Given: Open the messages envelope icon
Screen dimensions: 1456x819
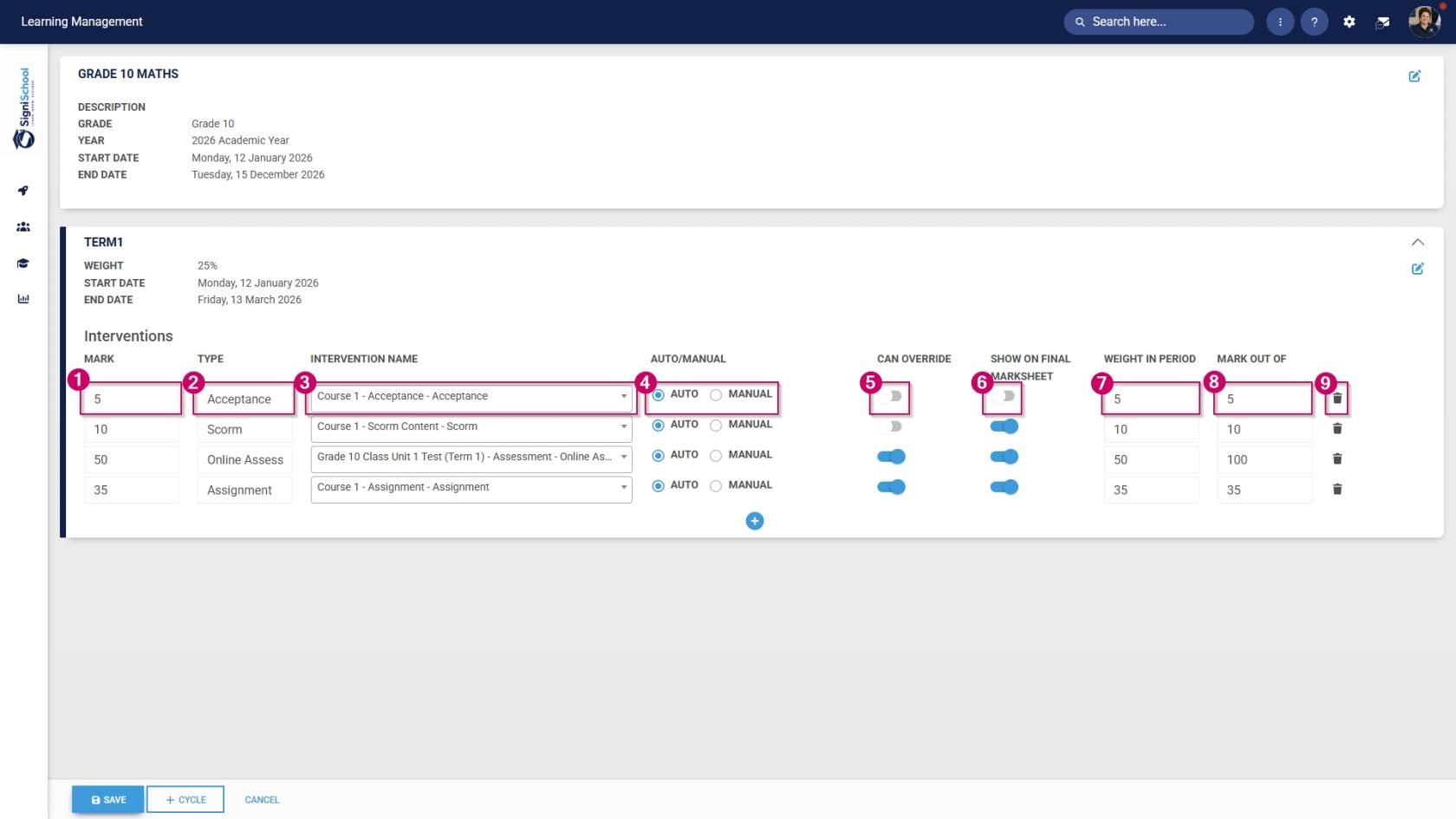Looking at the screenshot, I should [x=1383, y=22].
